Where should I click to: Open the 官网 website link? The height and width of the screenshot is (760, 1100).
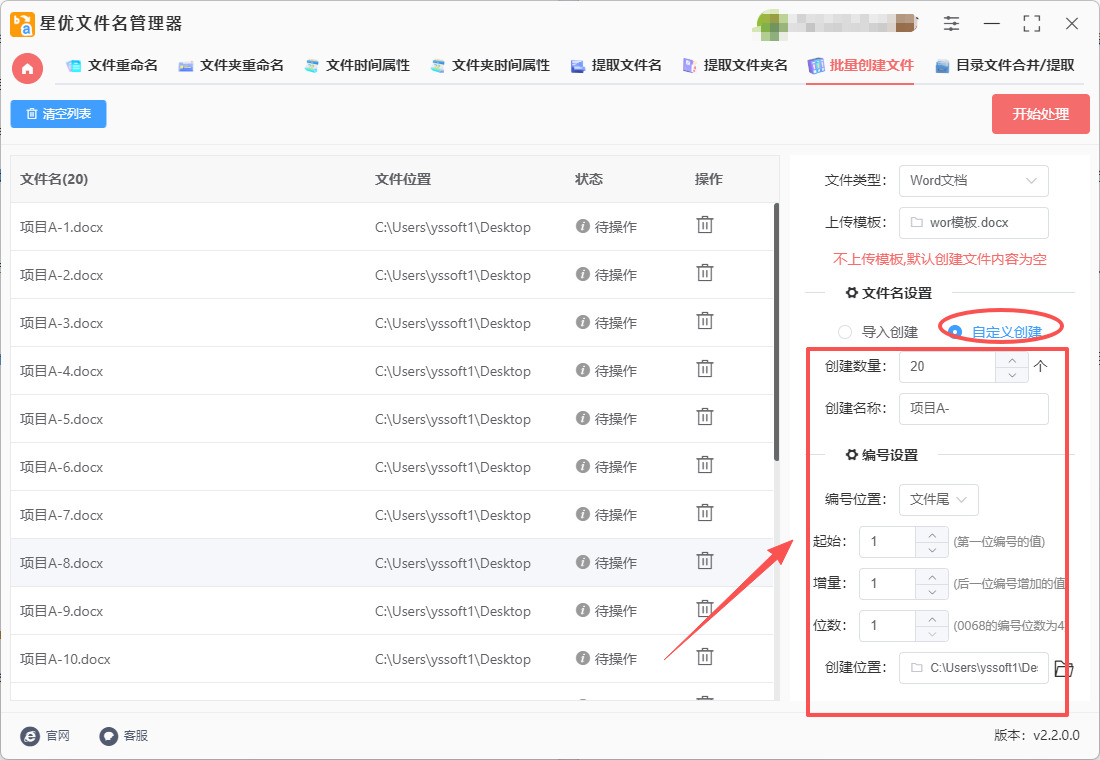46,735
